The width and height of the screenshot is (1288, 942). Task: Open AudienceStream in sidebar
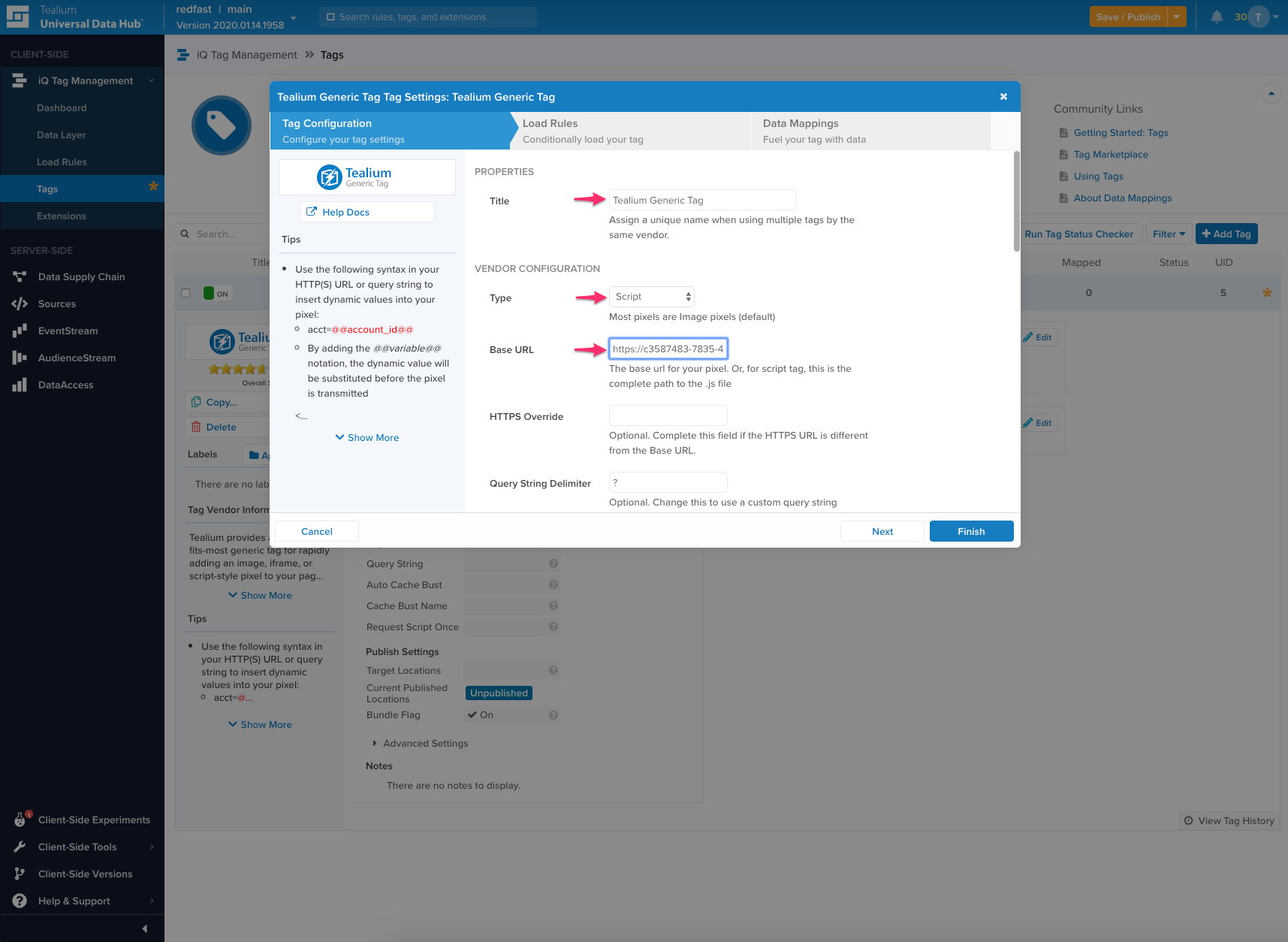(77, 358)
